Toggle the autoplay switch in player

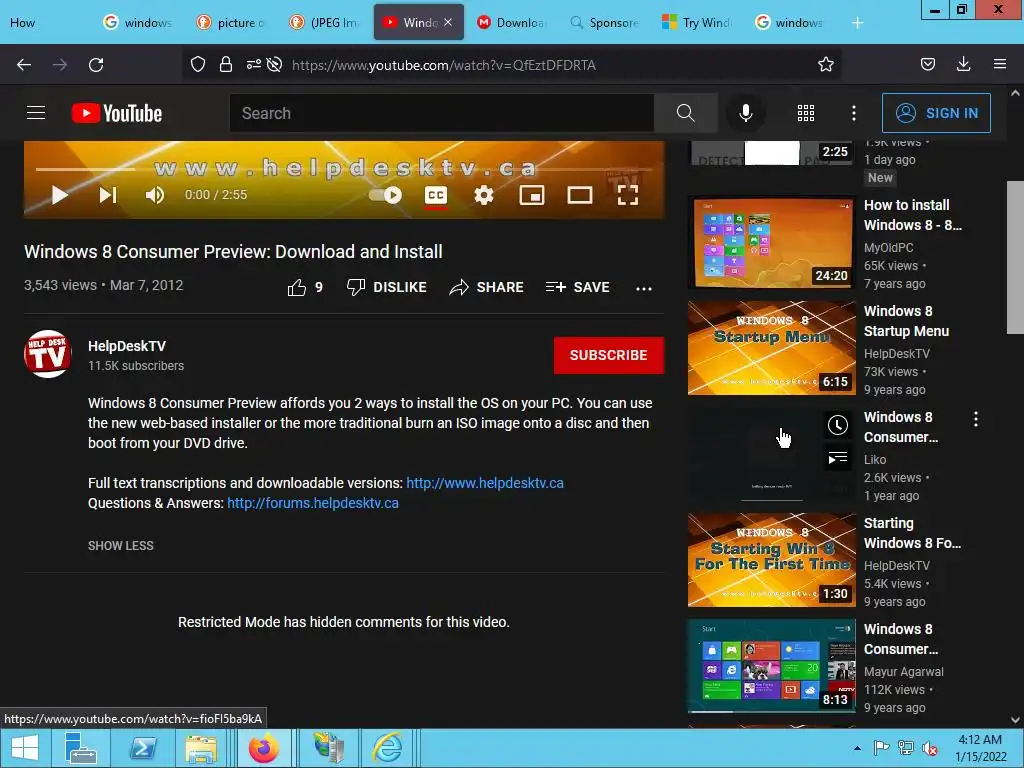[385, 195]
